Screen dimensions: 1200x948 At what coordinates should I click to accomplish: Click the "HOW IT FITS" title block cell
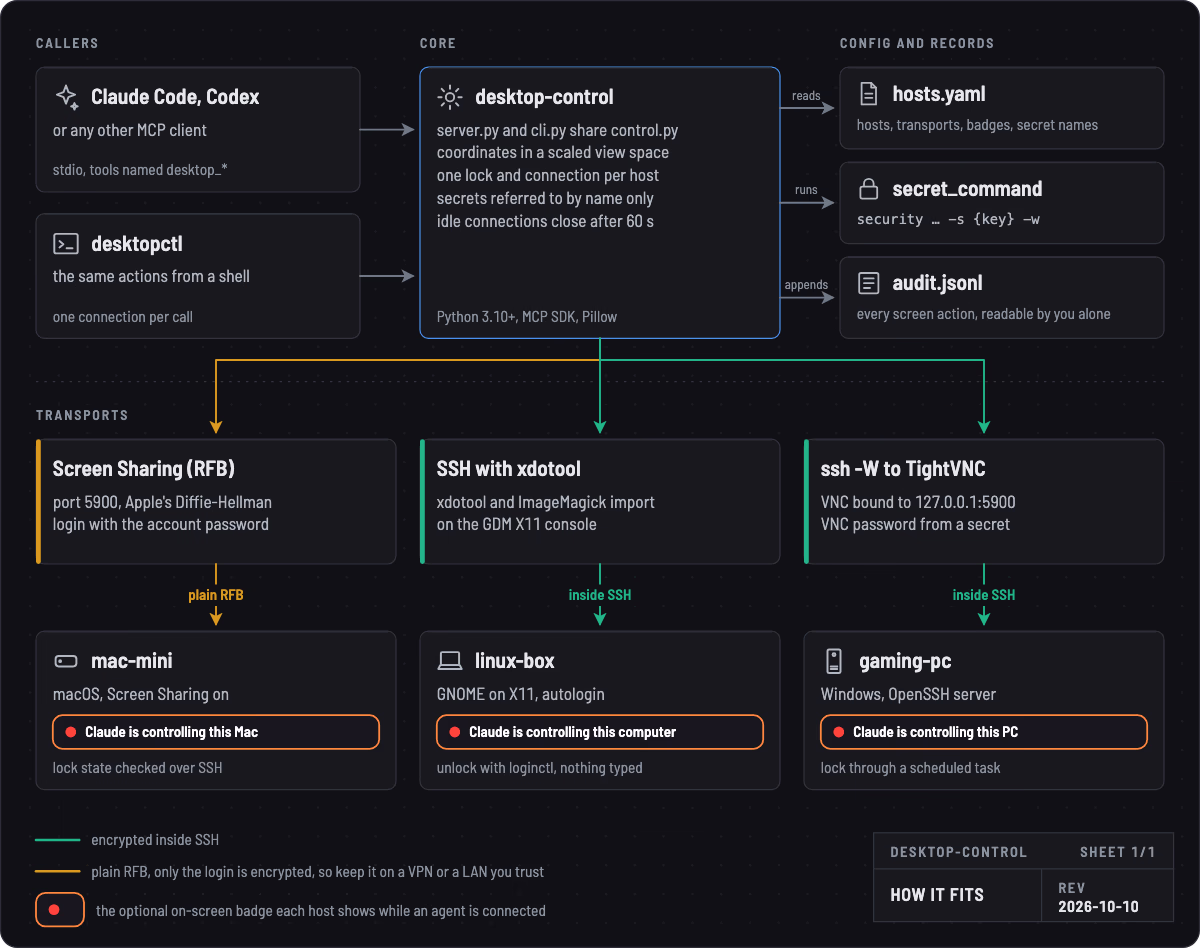pos(958,895)
